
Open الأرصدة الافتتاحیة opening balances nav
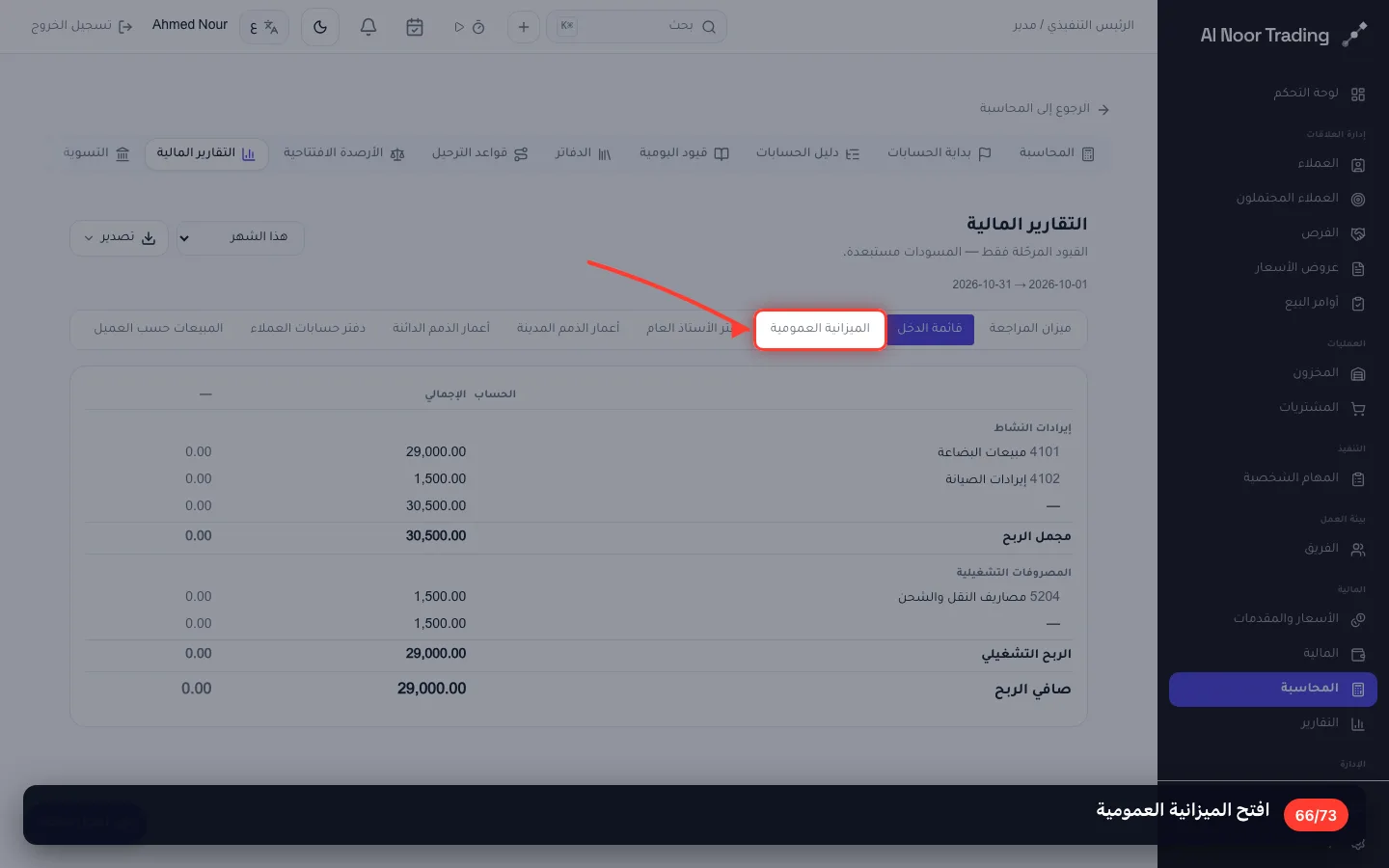click(344, 153)
